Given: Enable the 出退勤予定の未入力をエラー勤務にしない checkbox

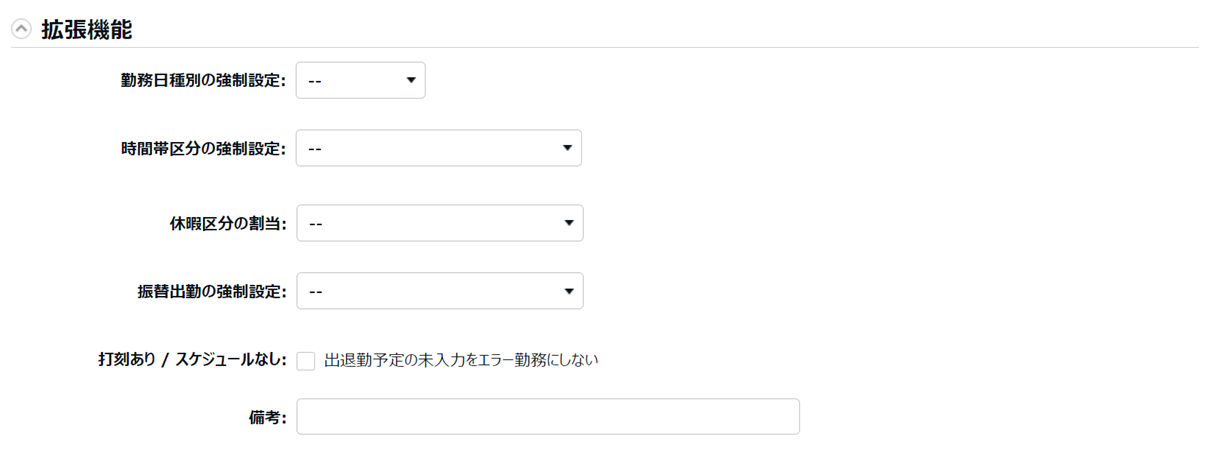Looking at the screenshot, I should tap(306, 360).
